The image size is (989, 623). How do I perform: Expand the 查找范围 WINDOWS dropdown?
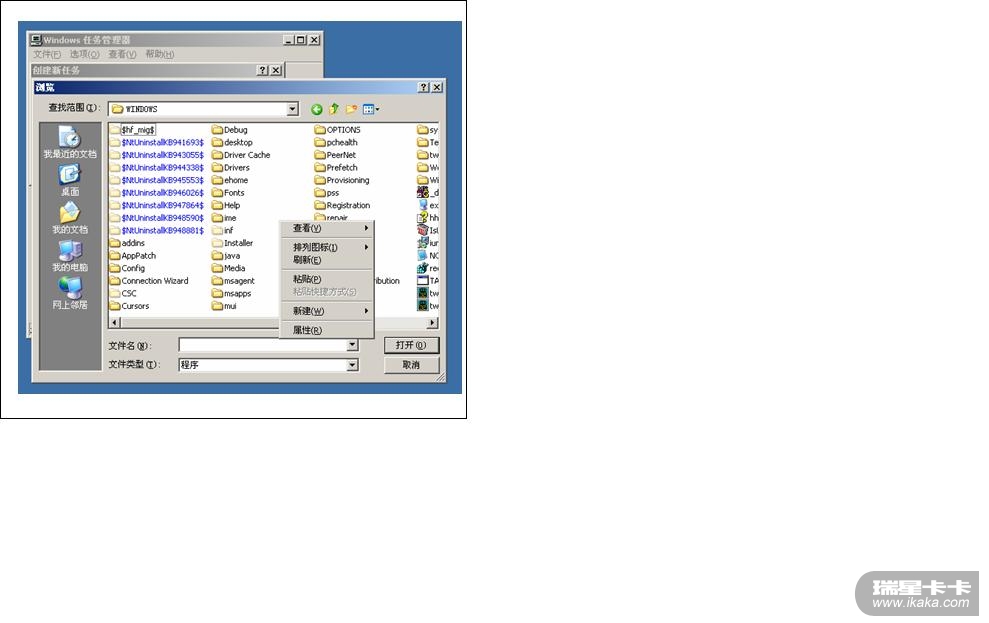[292, 109]
